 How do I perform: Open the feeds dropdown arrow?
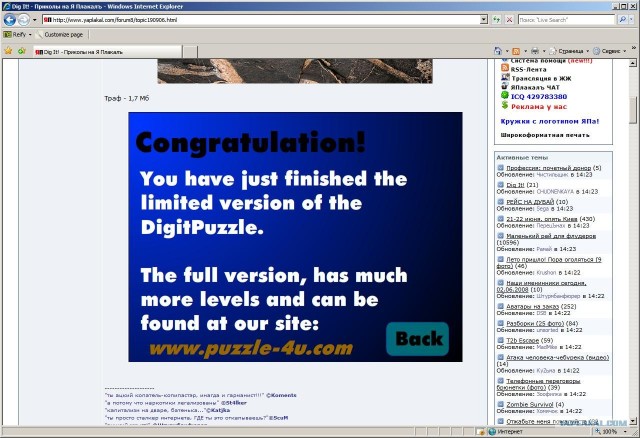click(525, 51)
